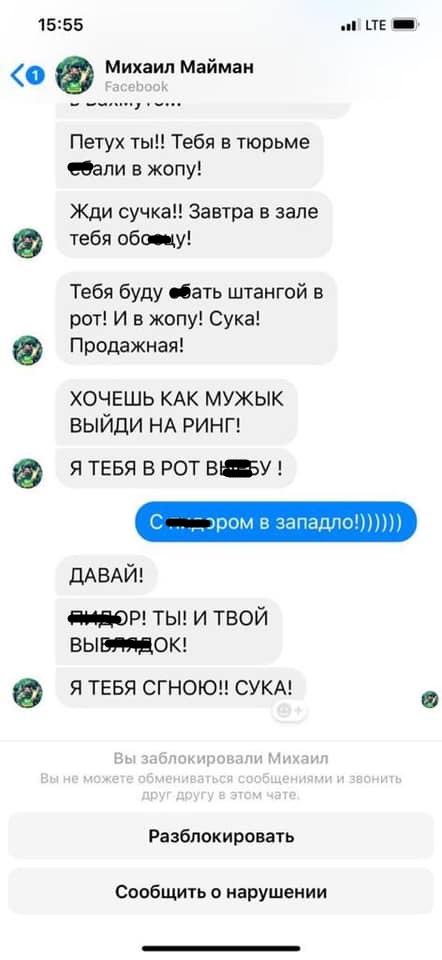Tap the sender avatar beside the 'Завтра в зале' message

click(x=28, y=243)
